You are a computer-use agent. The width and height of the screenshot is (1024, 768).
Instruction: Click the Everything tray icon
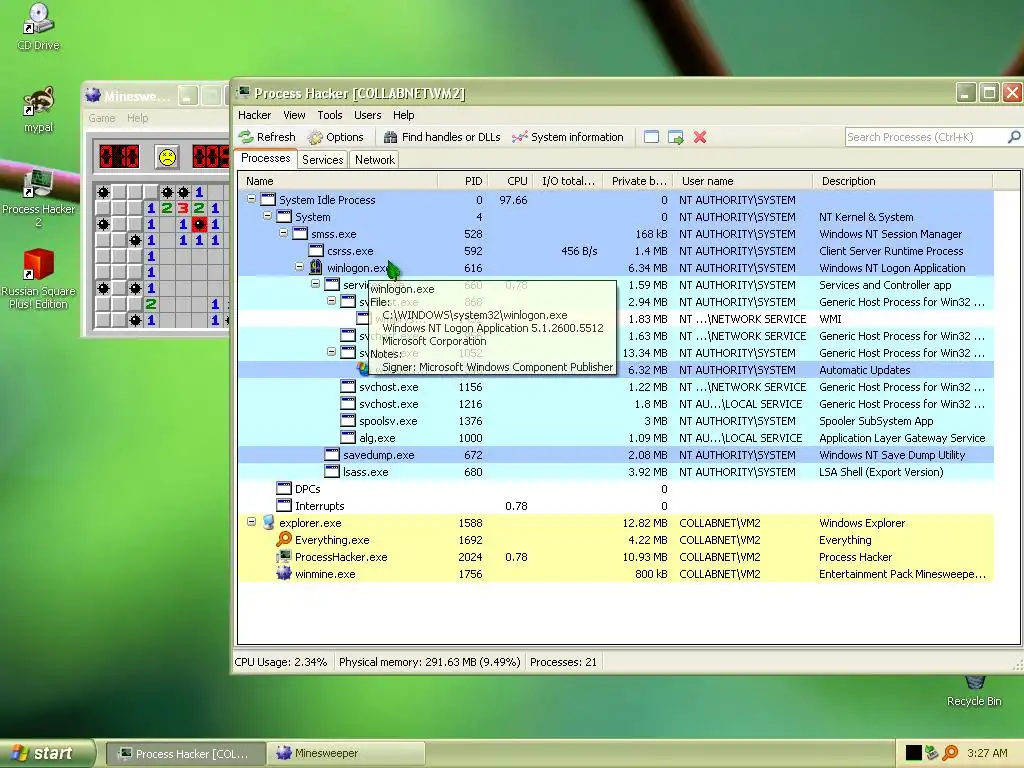(950, 753)
